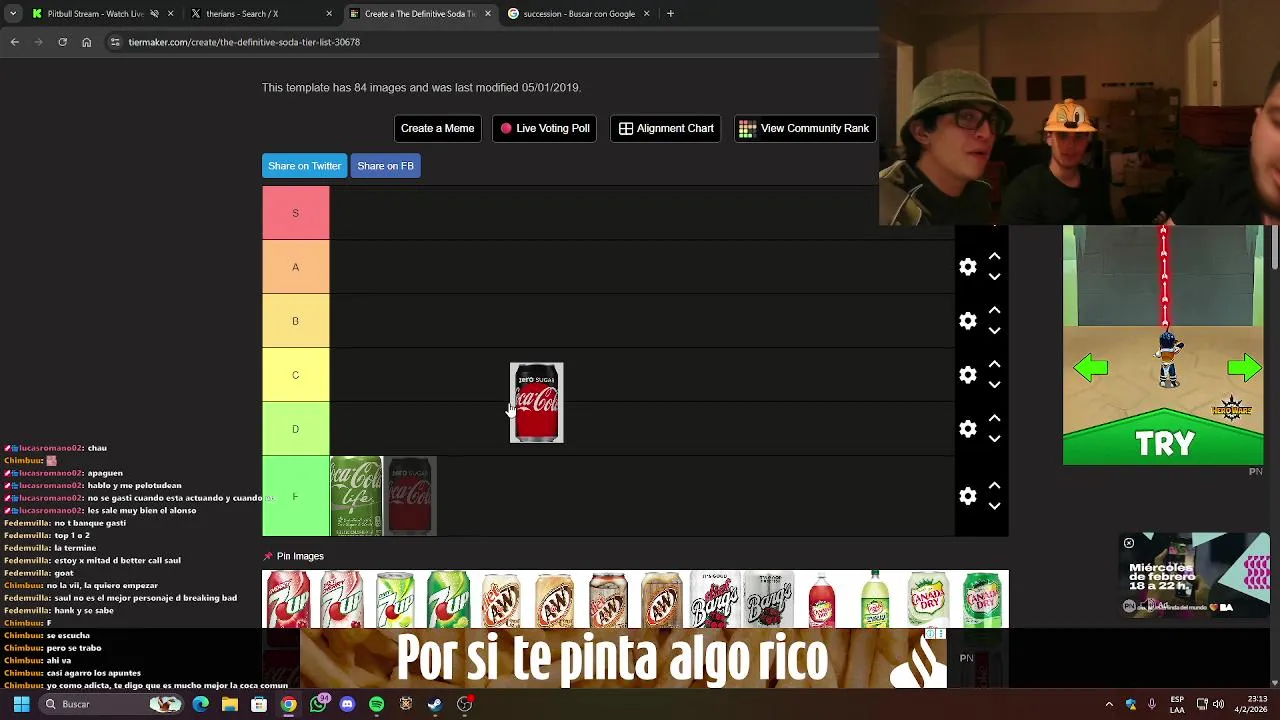Select the A tier label
The width and height of the screenshot is (1280, 720).
[x=295, y=267]
